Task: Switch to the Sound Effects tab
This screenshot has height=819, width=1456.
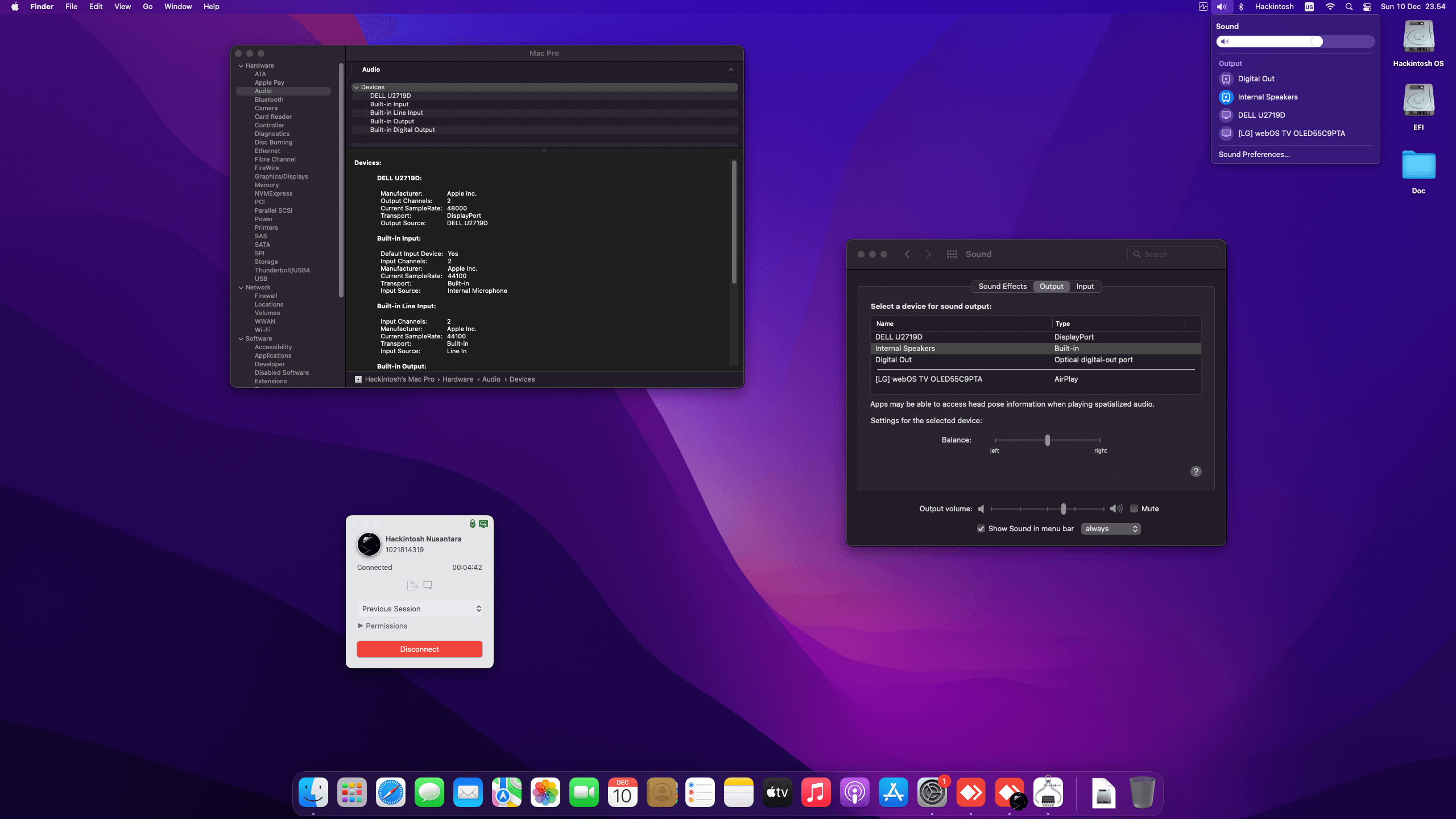Action: (x=1002, y=286)
